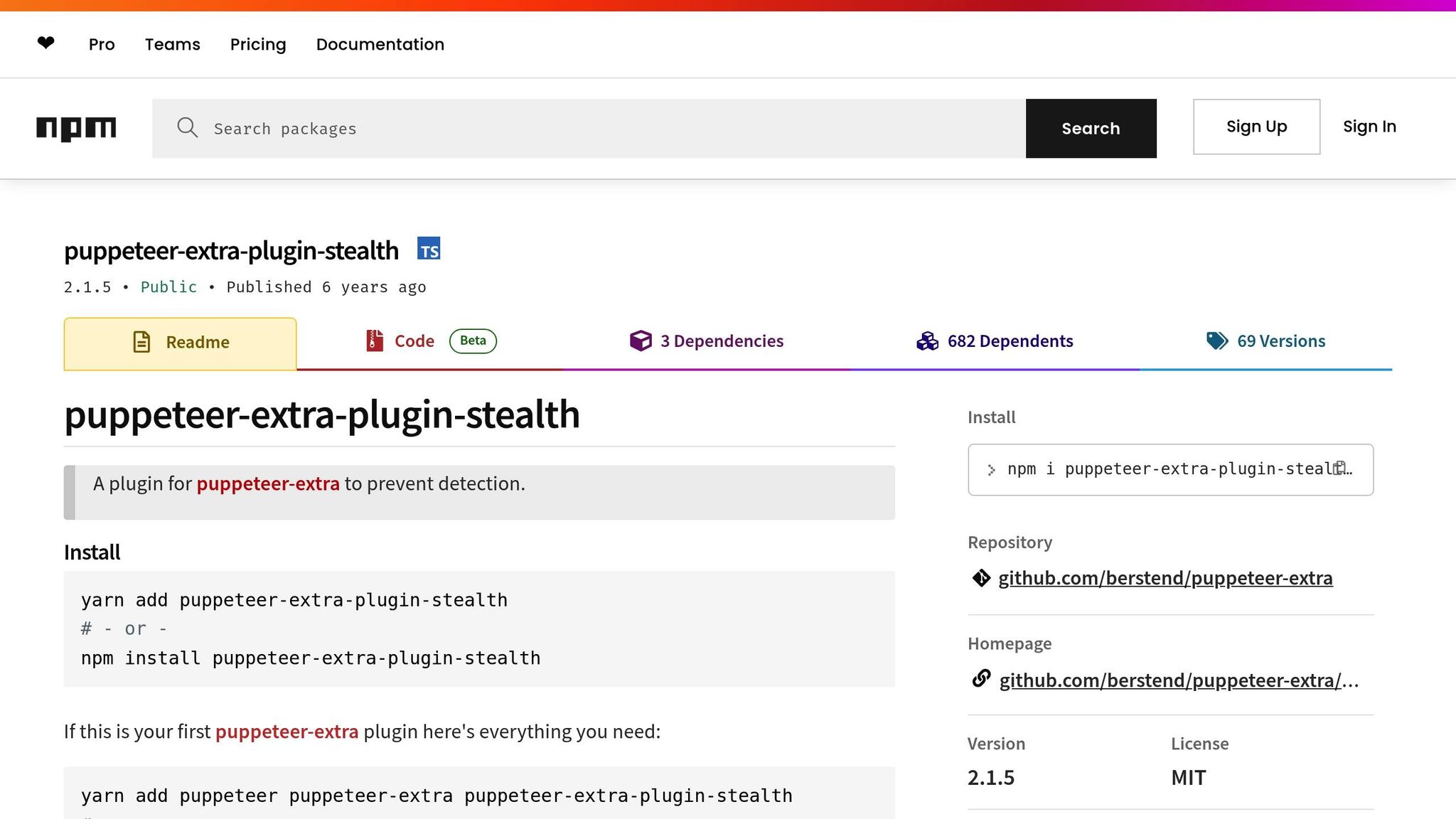
Task: Open the 69 Versions tab
Action: [x=1280, y=341]
